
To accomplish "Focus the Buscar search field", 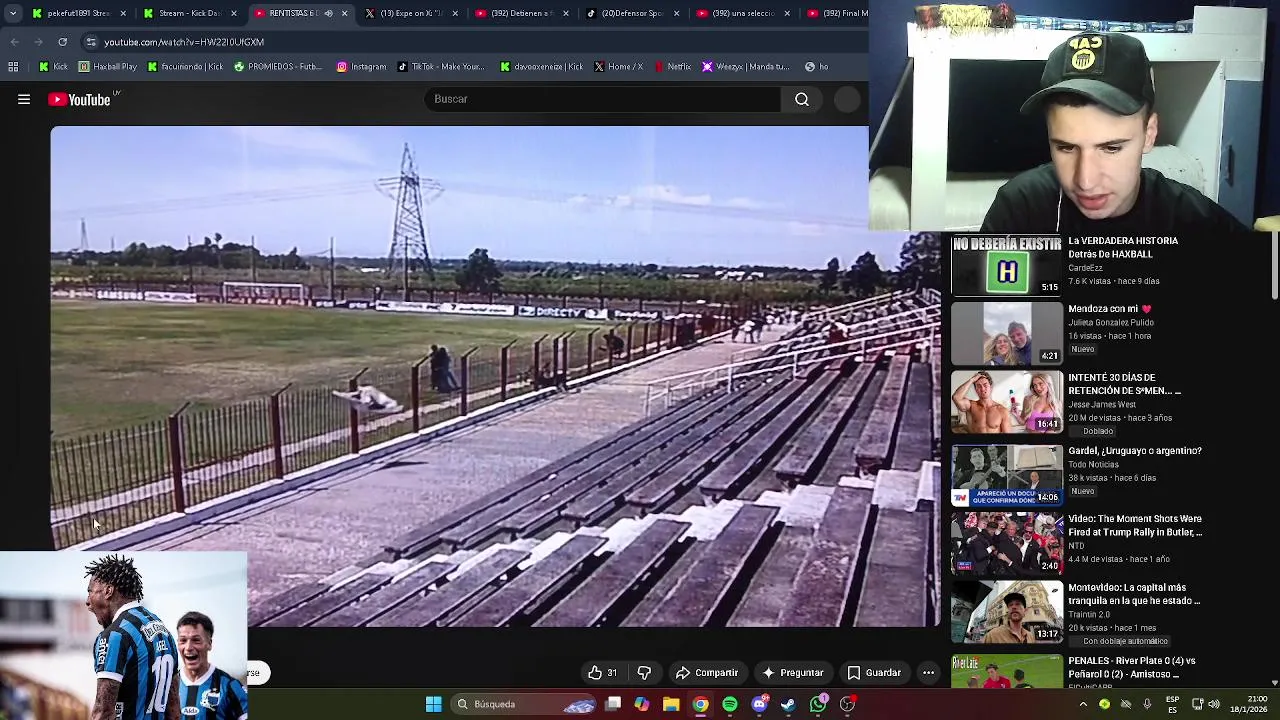I will coord(603,99).
